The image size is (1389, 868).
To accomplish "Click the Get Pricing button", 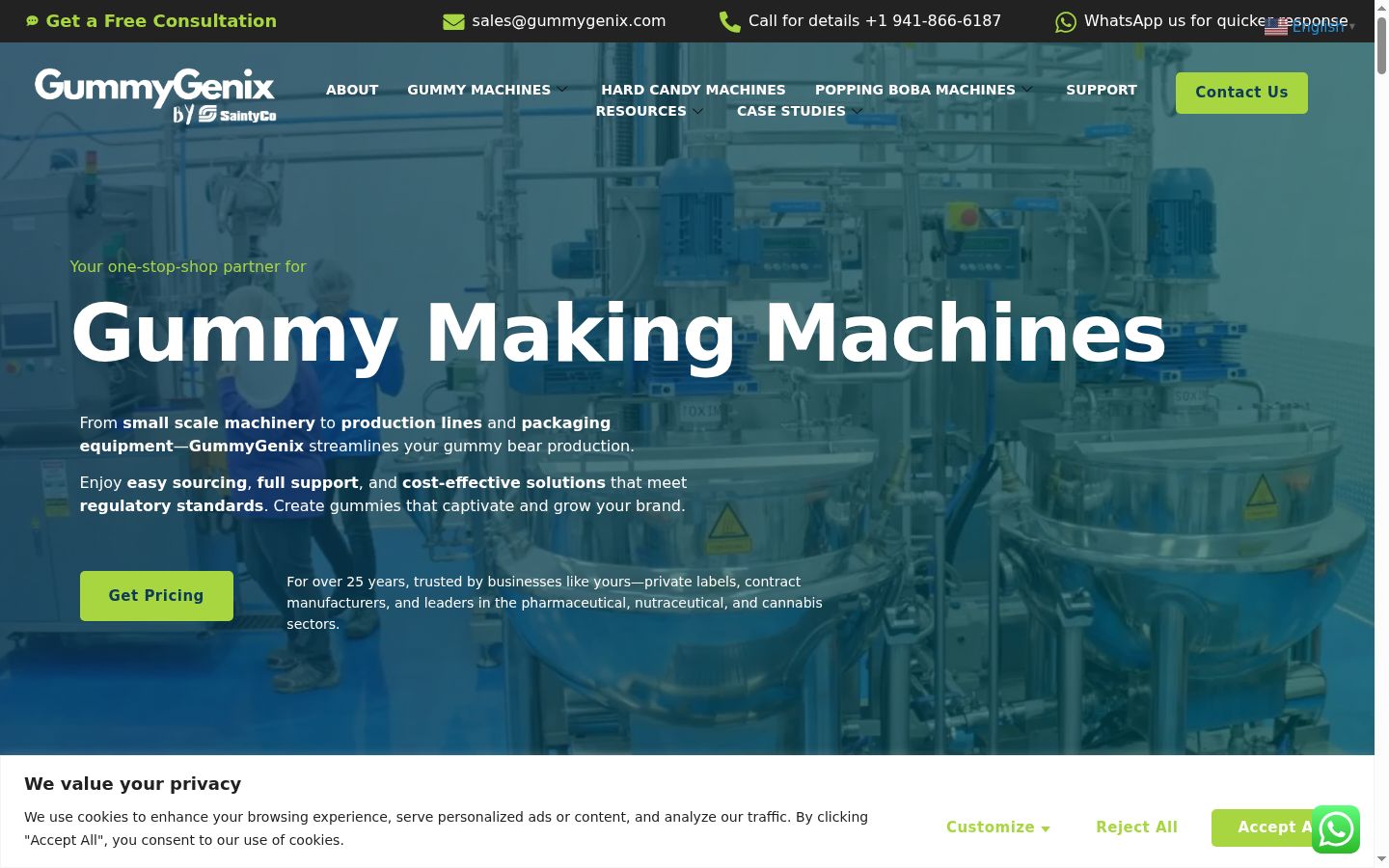I will [x=156, y=596].
